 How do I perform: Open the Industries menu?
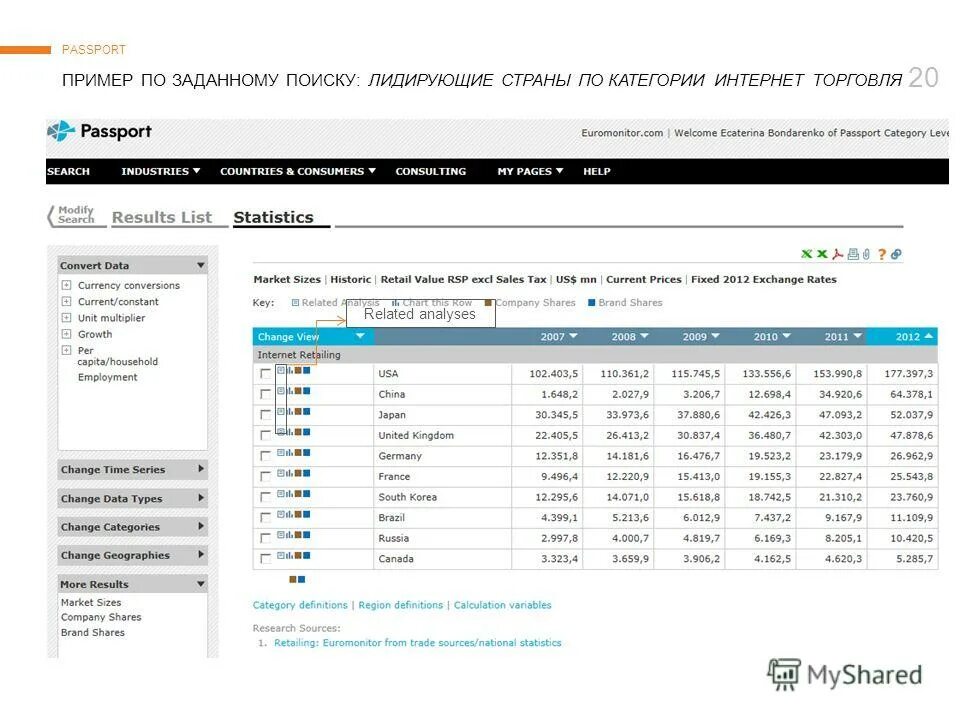point(160,171)
